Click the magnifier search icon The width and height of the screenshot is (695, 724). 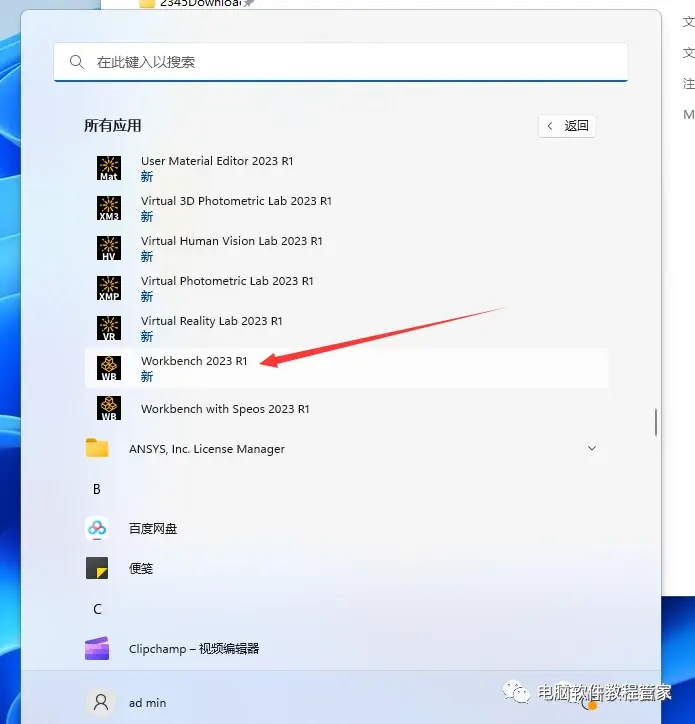pyautogui.click(x=77, y=62)
